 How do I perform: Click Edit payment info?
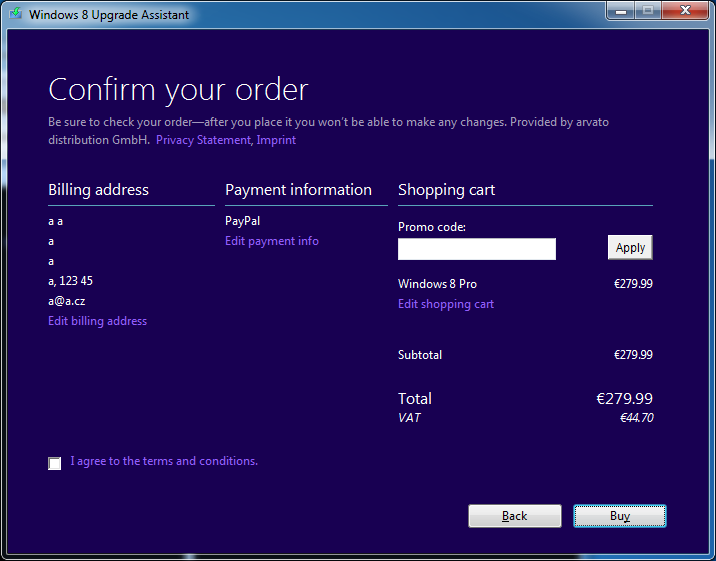click(x=272, y=241)
